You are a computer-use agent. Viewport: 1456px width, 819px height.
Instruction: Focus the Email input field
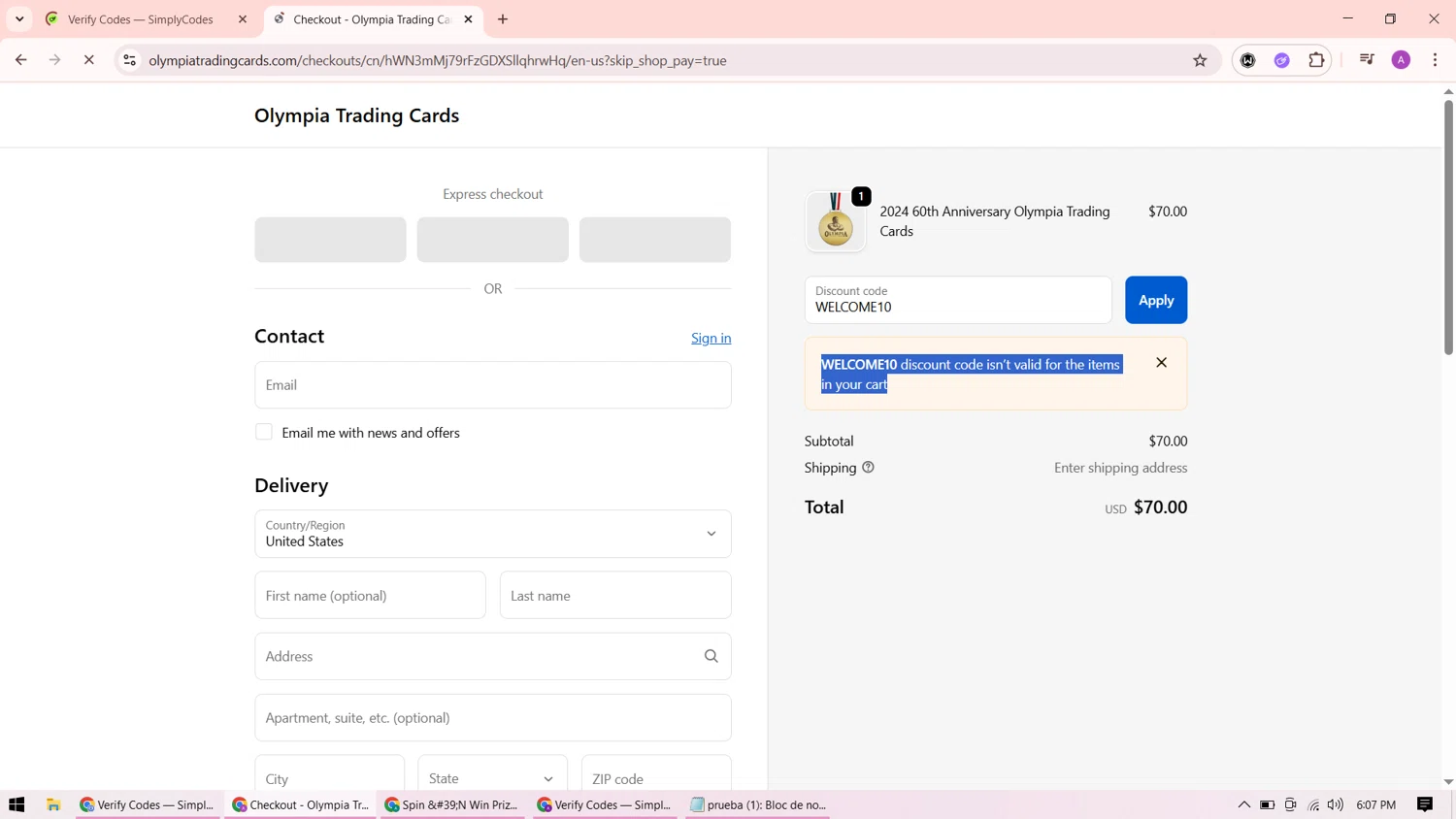493,385
